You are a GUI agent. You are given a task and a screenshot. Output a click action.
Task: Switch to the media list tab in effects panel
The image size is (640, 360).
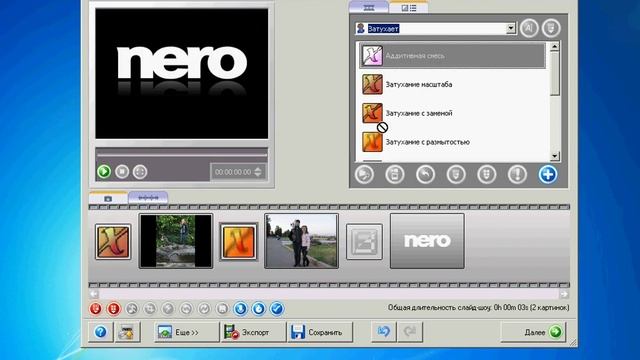click(x=409, y=8)
